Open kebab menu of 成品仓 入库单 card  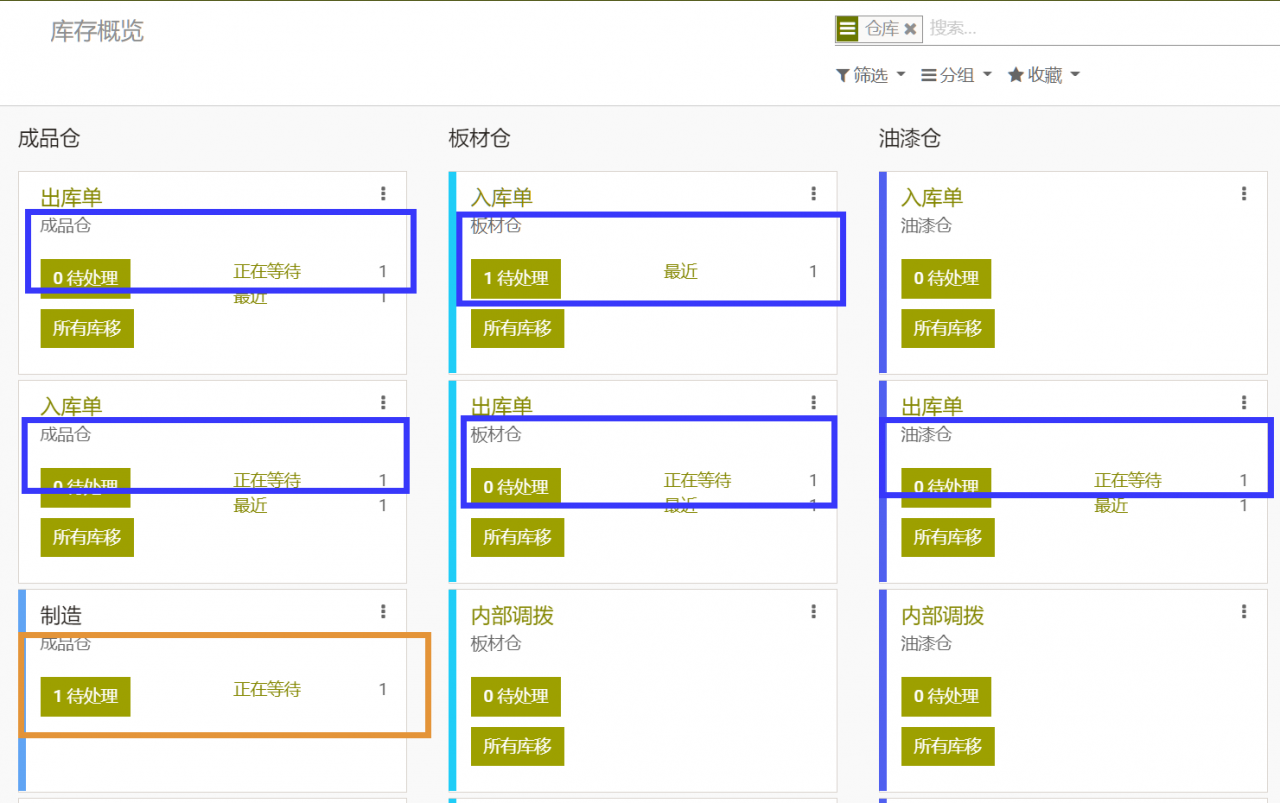[x=383, y=403]
